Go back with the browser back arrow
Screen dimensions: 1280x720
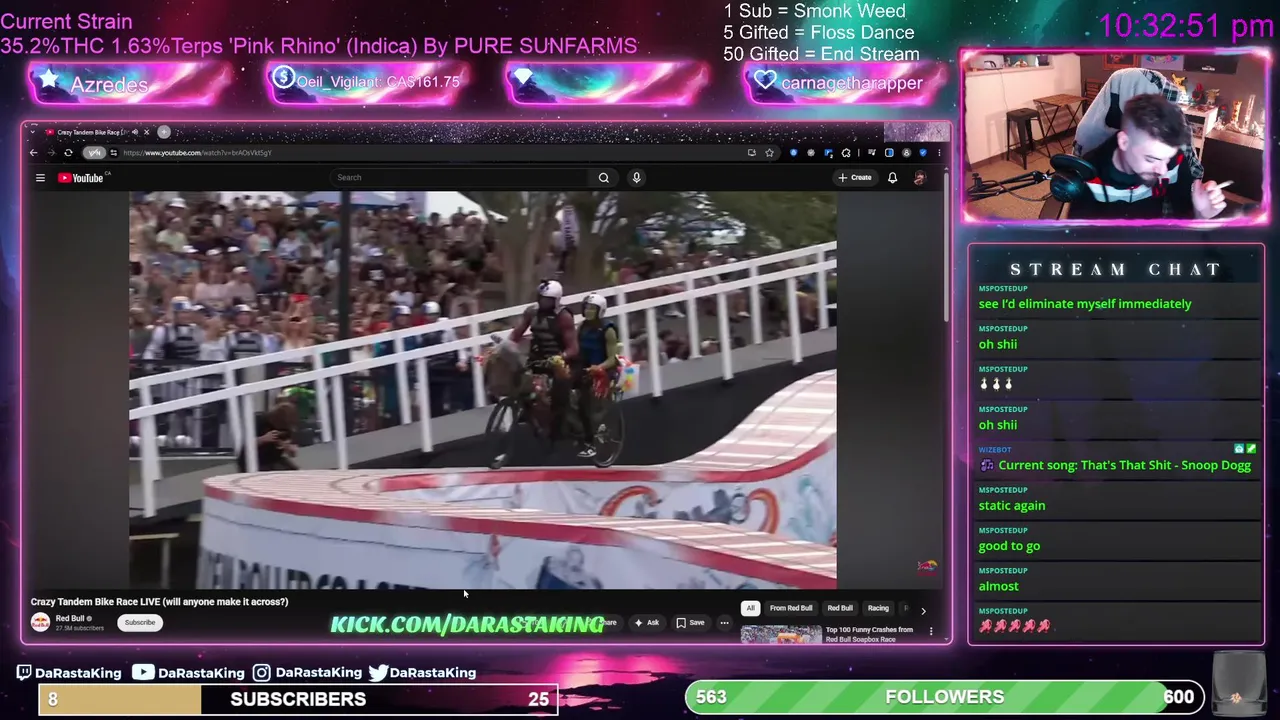point(33,152)
